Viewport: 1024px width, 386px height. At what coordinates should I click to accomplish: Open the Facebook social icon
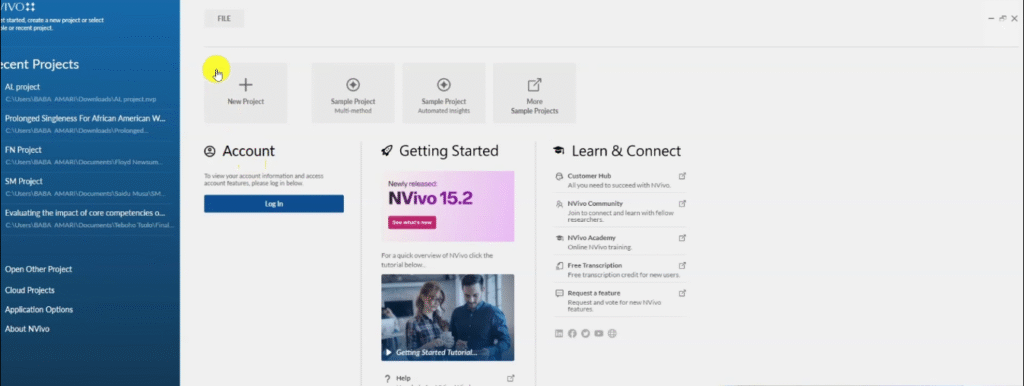pos(572,333)
